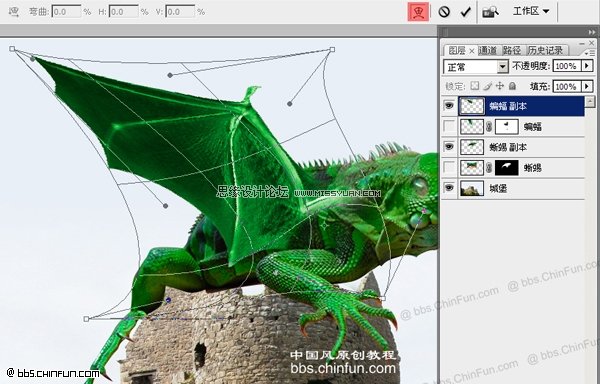Select the 蜥蜴 layer name
The height and width of the screenshot is (384, 600).
point(533,168)
